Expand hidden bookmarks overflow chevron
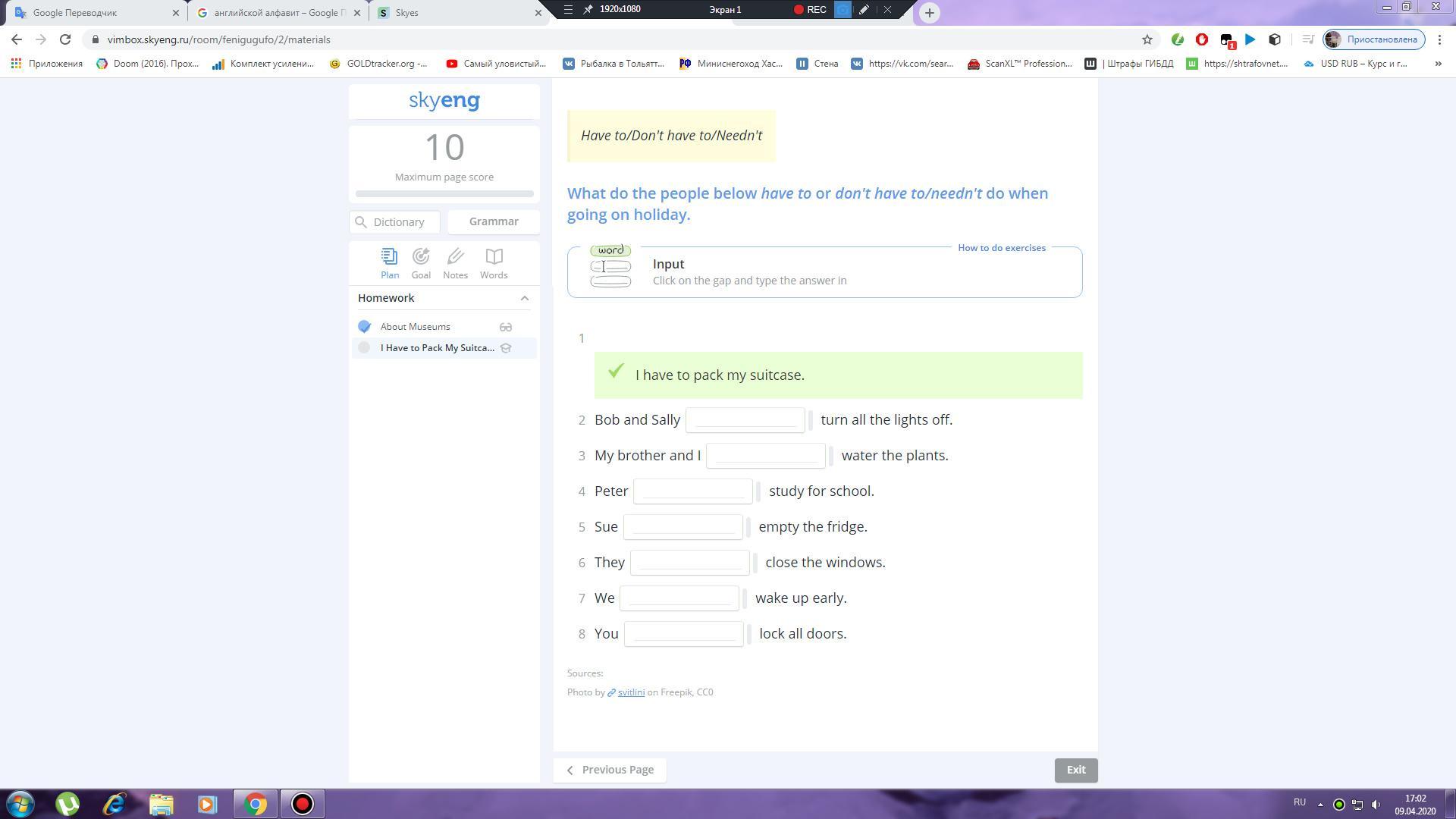1456x819 pixels. point(1438,64)
